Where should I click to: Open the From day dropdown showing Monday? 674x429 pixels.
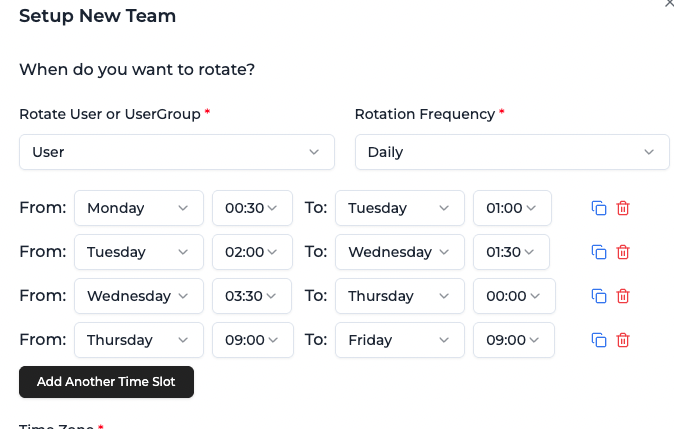point(138,208)
